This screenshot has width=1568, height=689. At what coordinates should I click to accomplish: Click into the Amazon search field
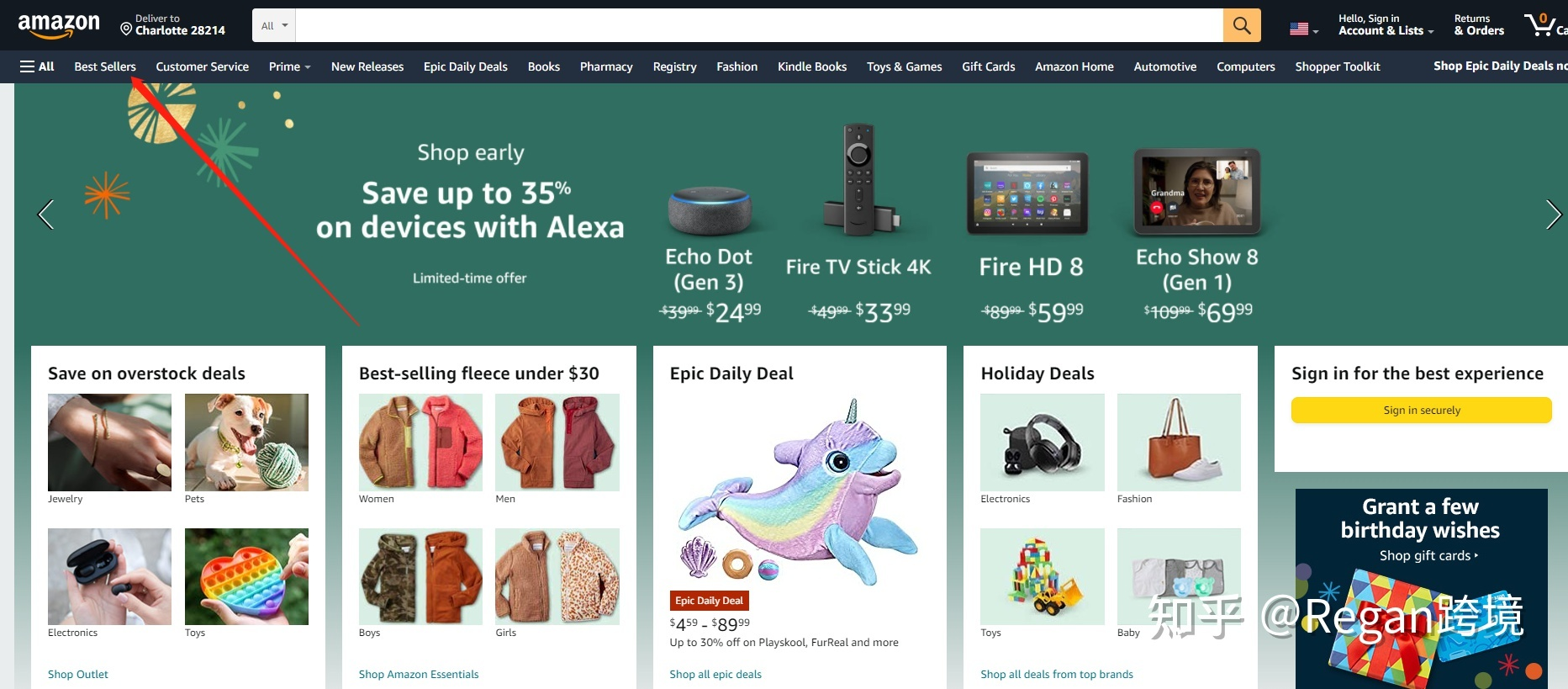[x=759, y=25]
